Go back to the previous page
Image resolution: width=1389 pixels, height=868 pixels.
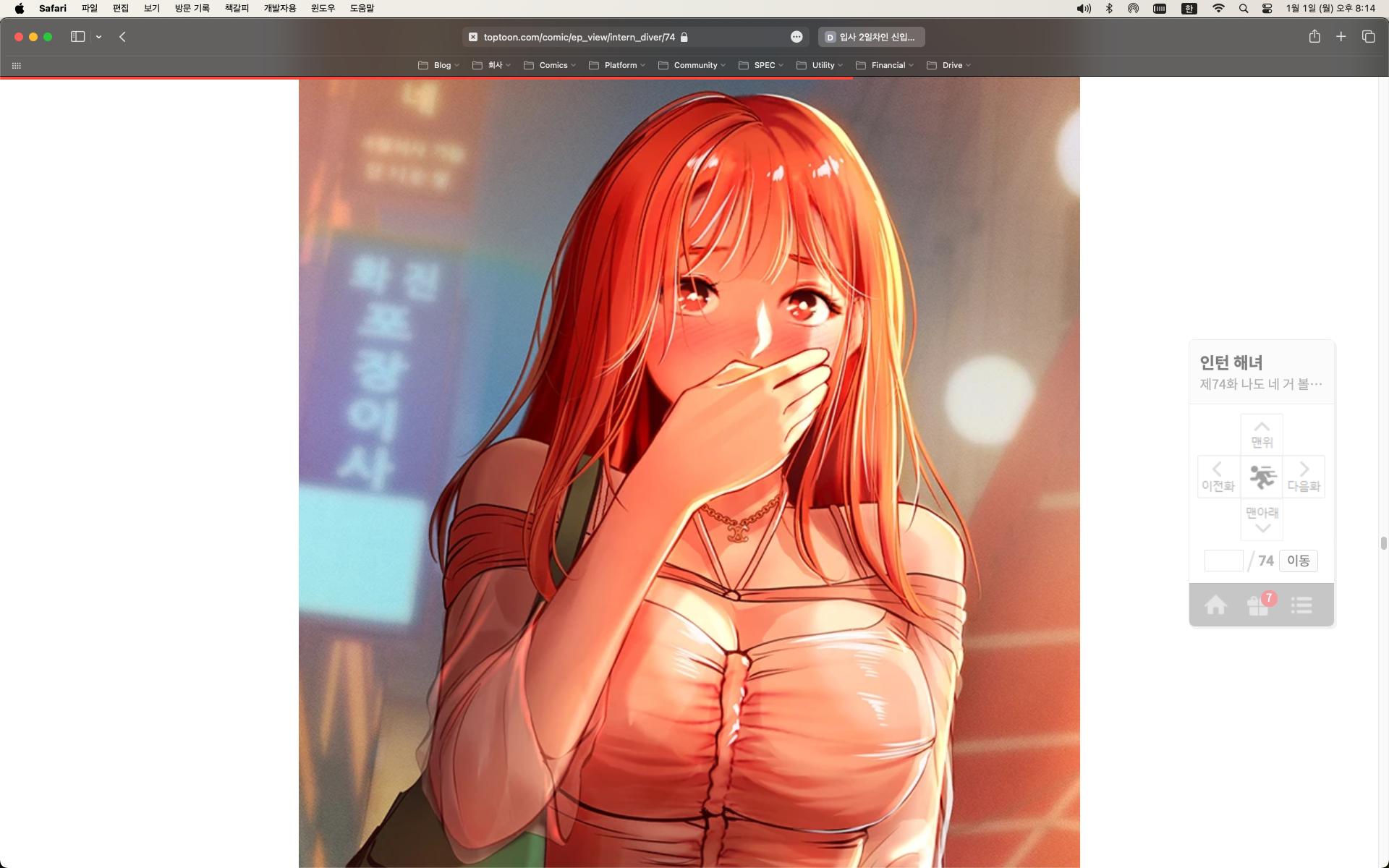pos(122,37)
